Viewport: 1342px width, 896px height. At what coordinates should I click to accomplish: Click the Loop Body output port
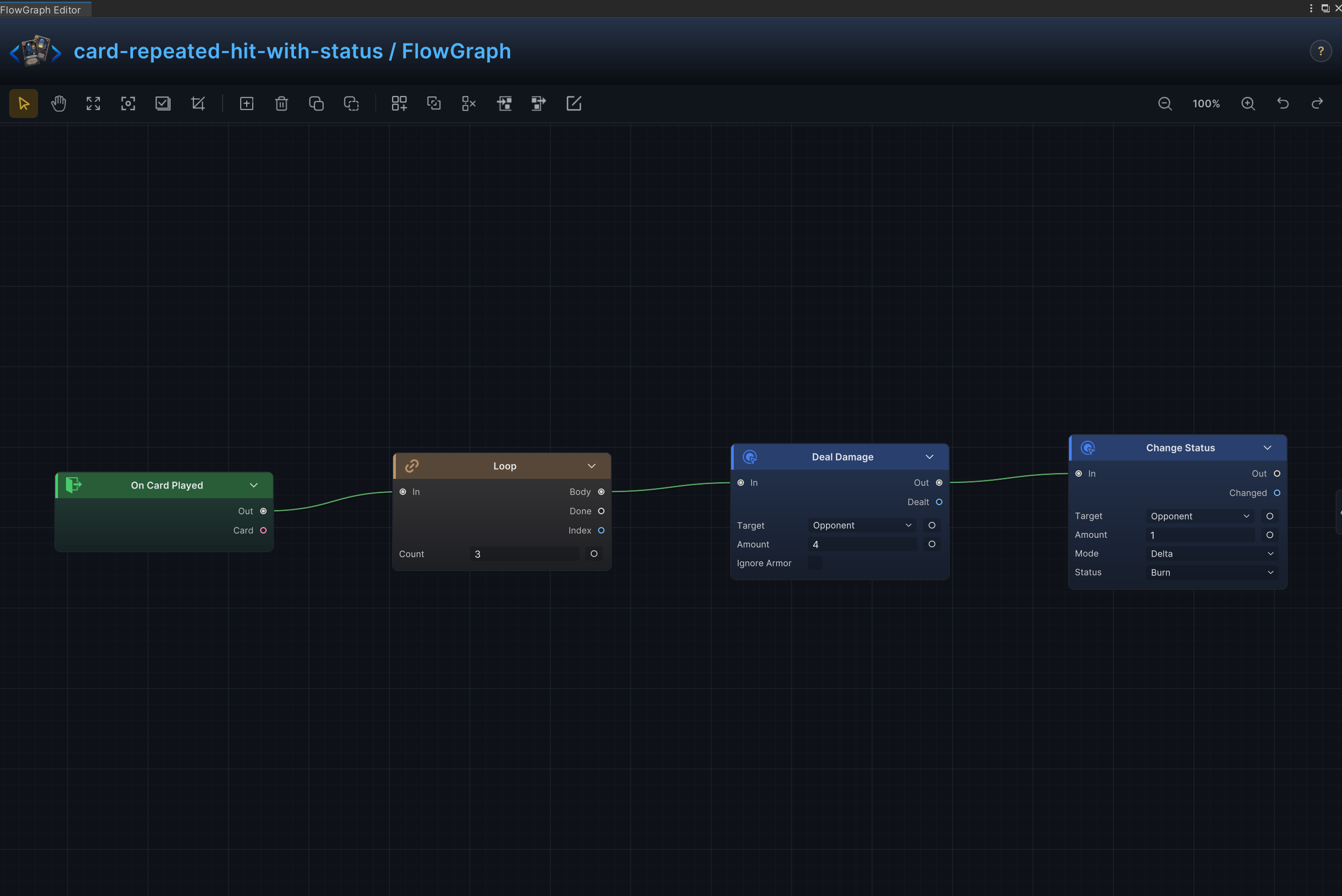tap(601, 491)
